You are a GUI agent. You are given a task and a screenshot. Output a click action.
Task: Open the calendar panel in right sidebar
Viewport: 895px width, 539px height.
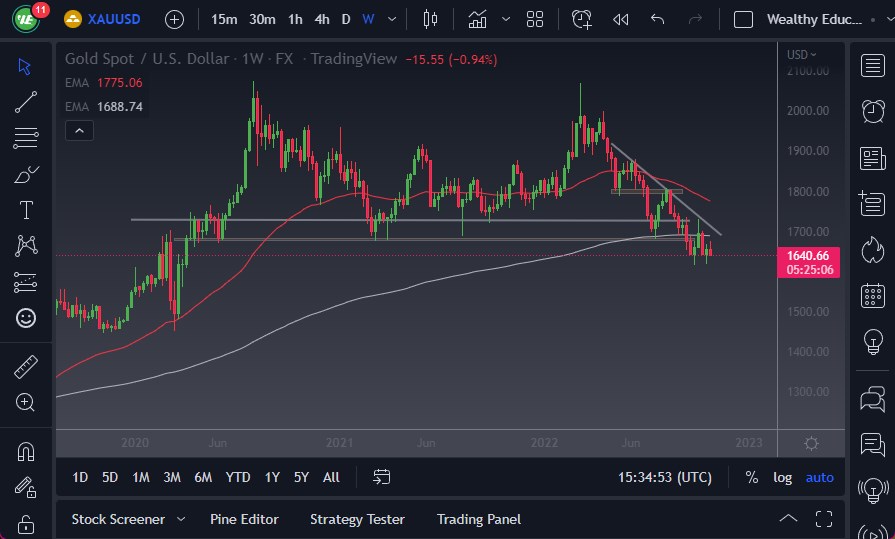coord(872,295)
